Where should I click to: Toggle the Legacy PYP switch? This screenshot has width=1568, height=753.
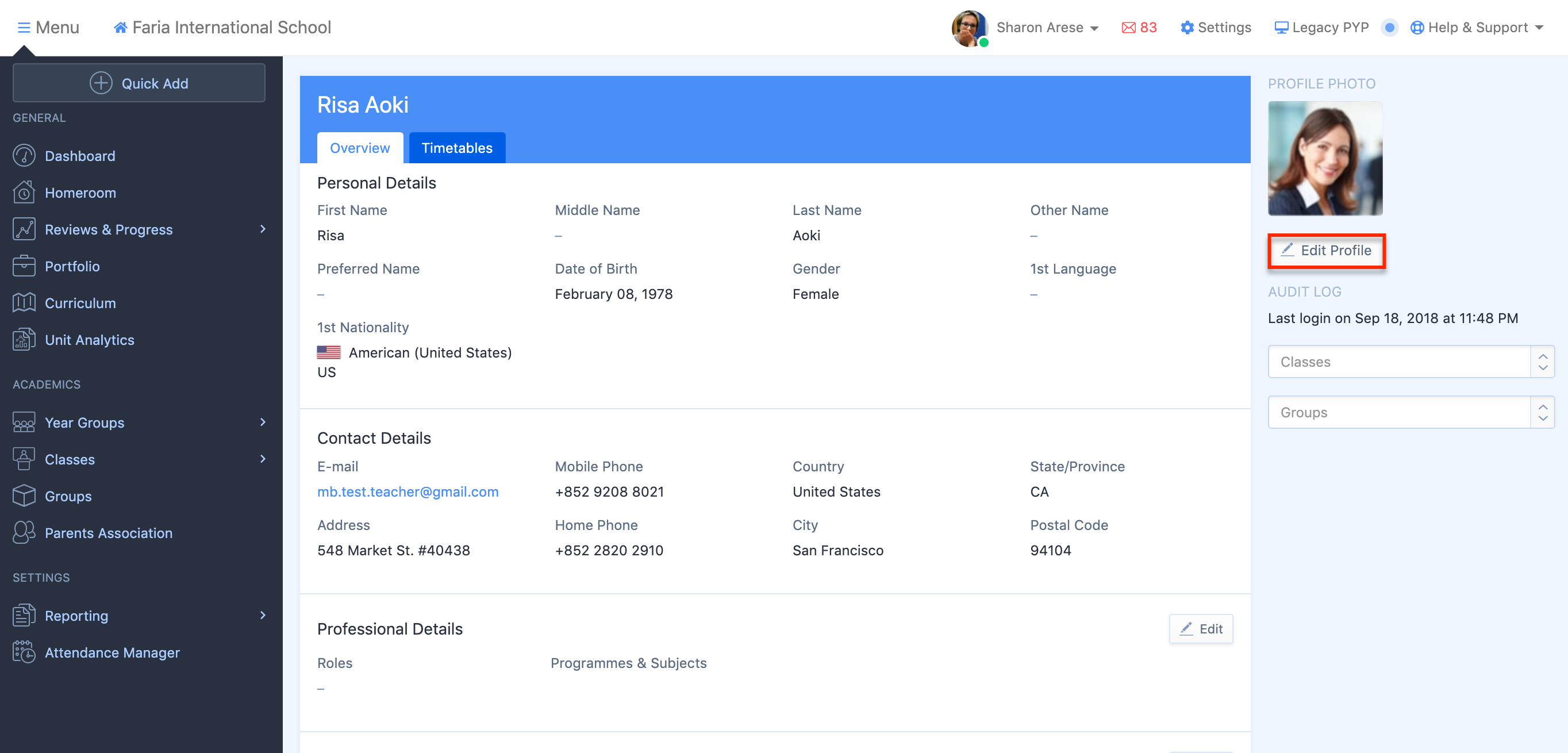(1389, 28)
